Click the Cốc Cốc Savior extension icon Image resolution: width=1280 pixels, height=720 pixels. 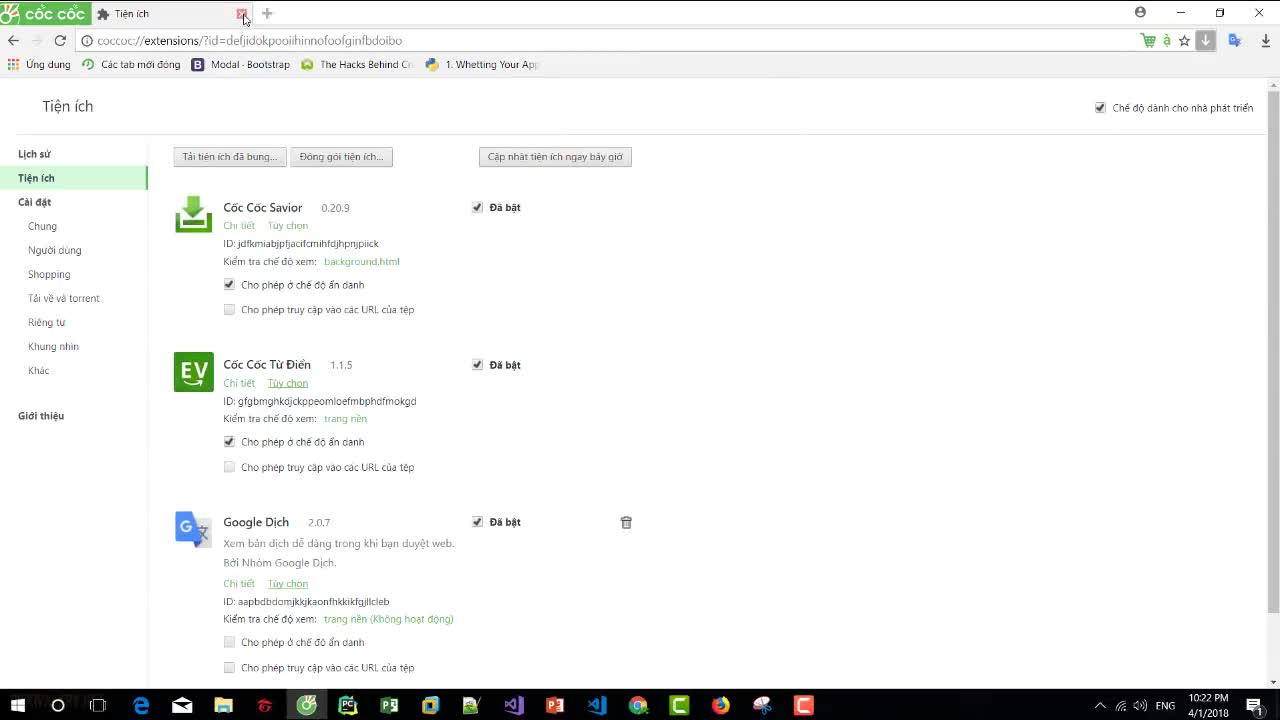point(193,213)
